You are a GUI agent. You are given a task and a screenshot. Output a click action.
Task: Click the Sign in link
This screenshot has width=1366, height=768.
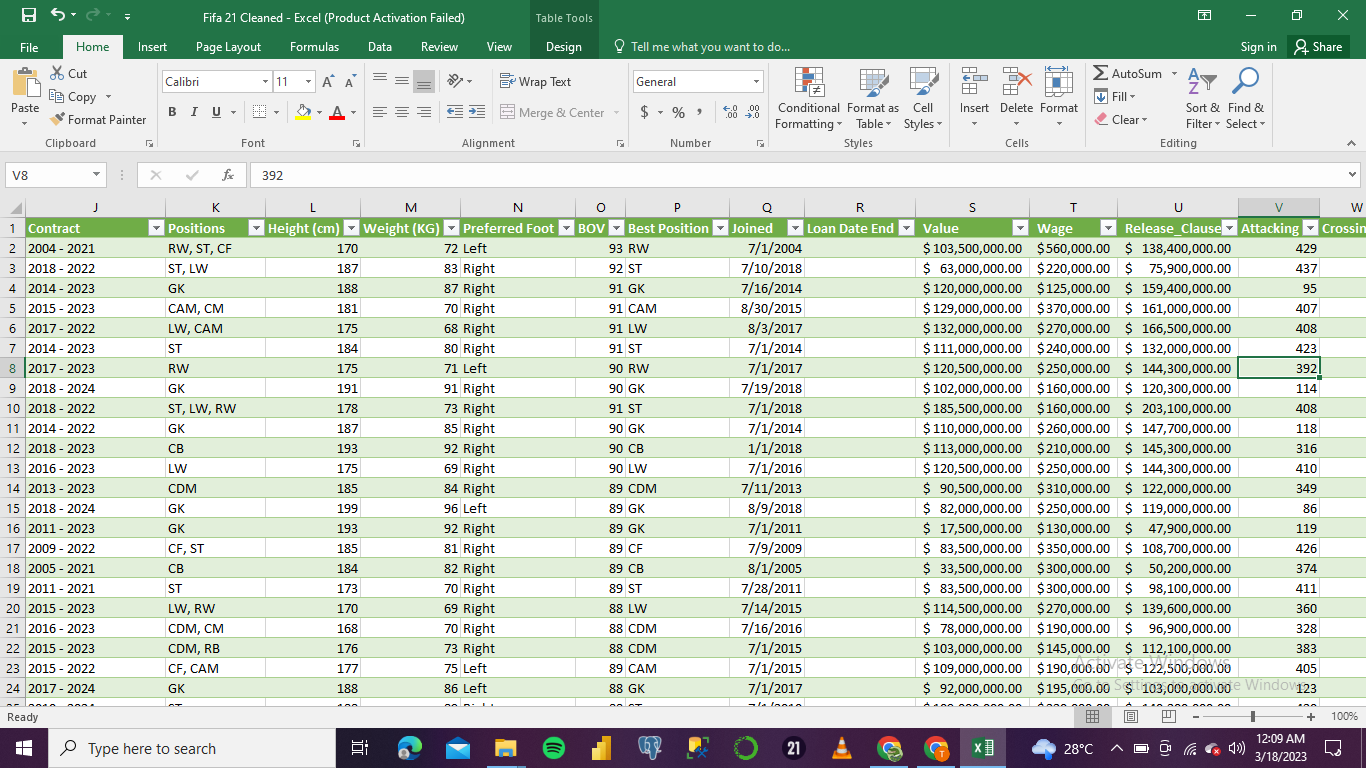[1258, 46]
